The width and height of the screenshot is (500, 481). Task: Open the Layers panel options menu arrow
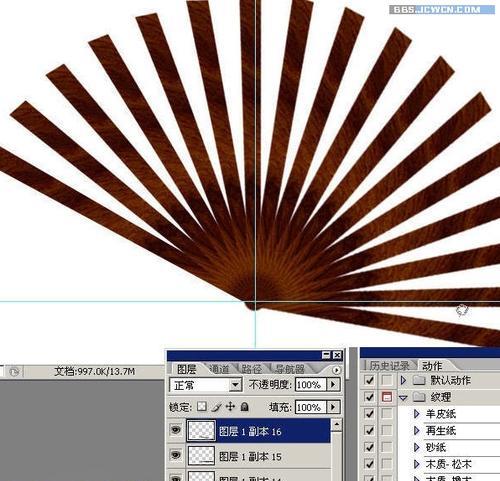(x=337, y=370)
